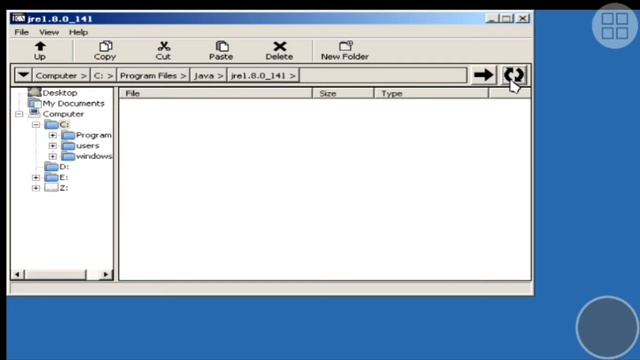Select the My Documents icon in the tree
The image size is (640, 360).
[x=34, y=103]
